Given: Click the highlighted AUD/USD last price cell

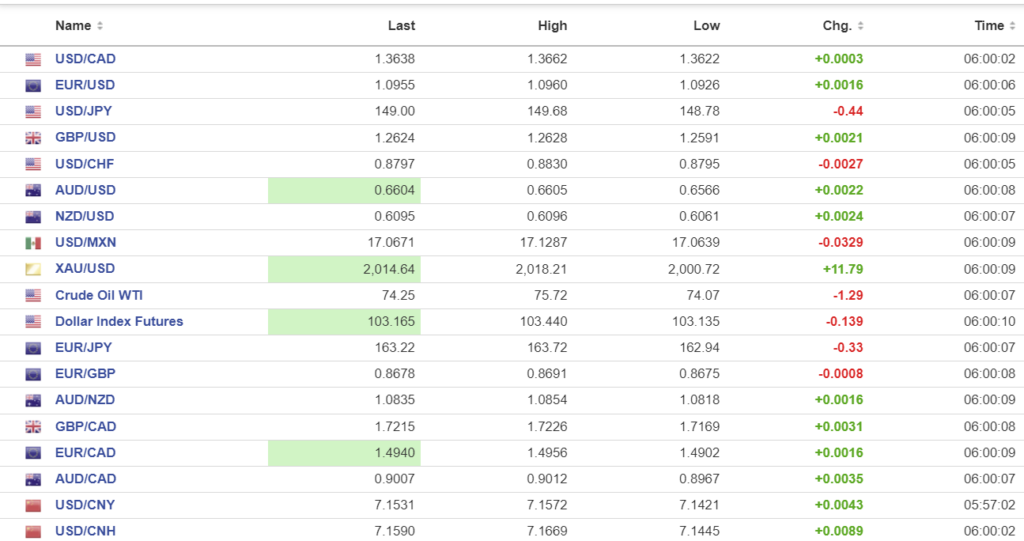Looking at the screenshot, I should (x=344, y=190).
